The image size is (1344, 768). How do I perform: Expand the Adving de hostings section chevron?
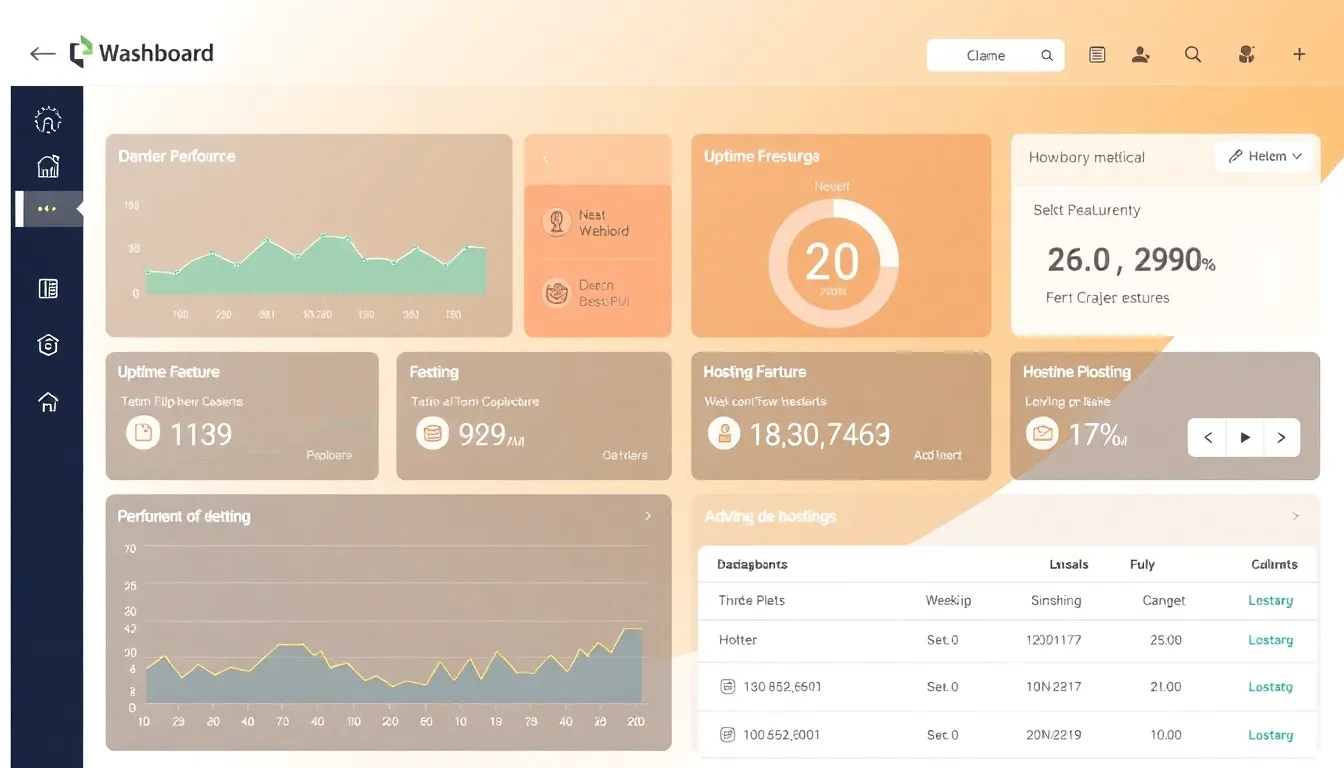1295,516
